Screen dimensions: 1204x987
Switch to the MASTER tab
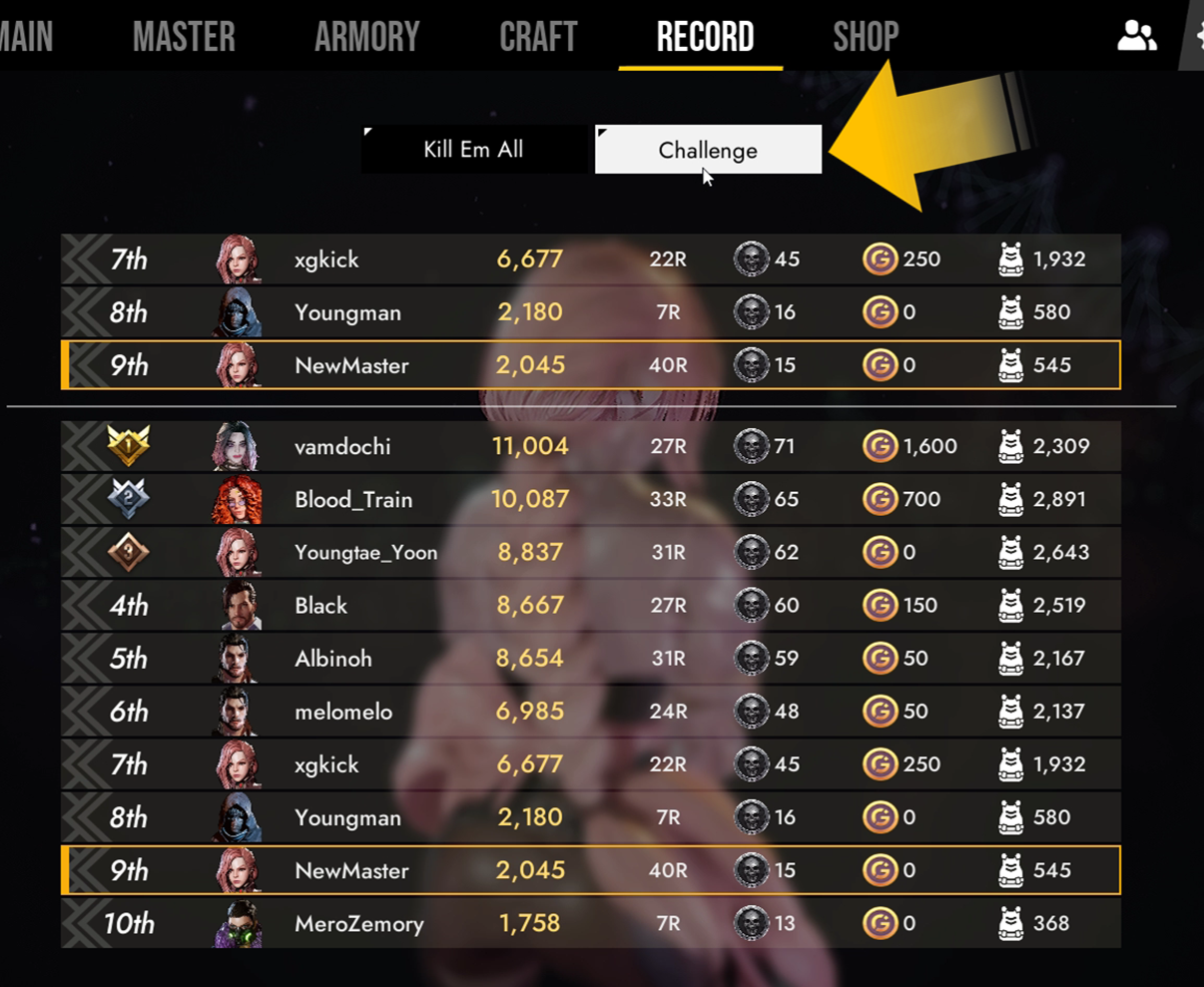pos(184,37)
